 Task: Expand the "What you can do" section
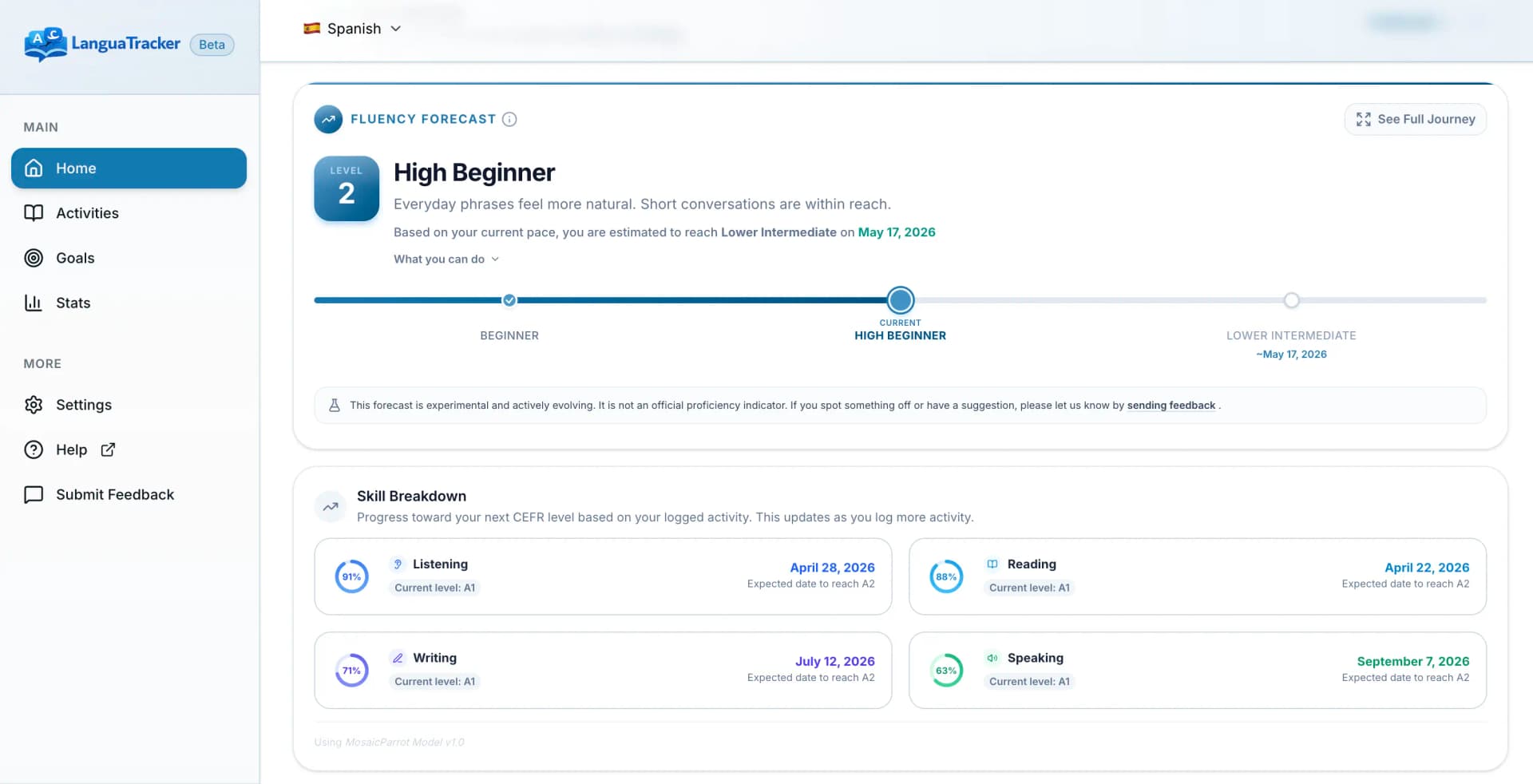coord(446,259)
